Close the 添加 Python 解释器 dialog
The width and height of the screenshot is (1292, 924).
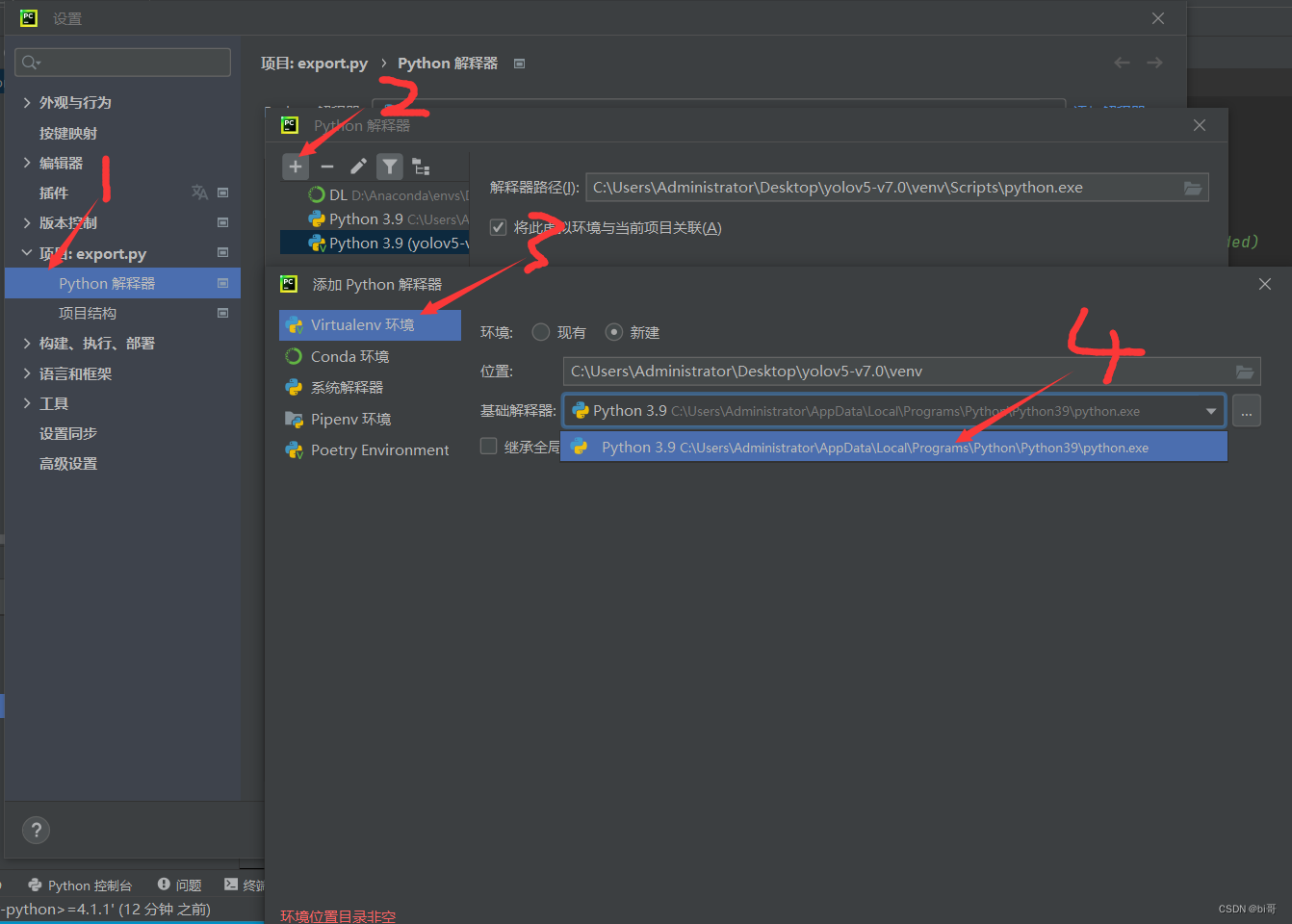click(1265, 284)
